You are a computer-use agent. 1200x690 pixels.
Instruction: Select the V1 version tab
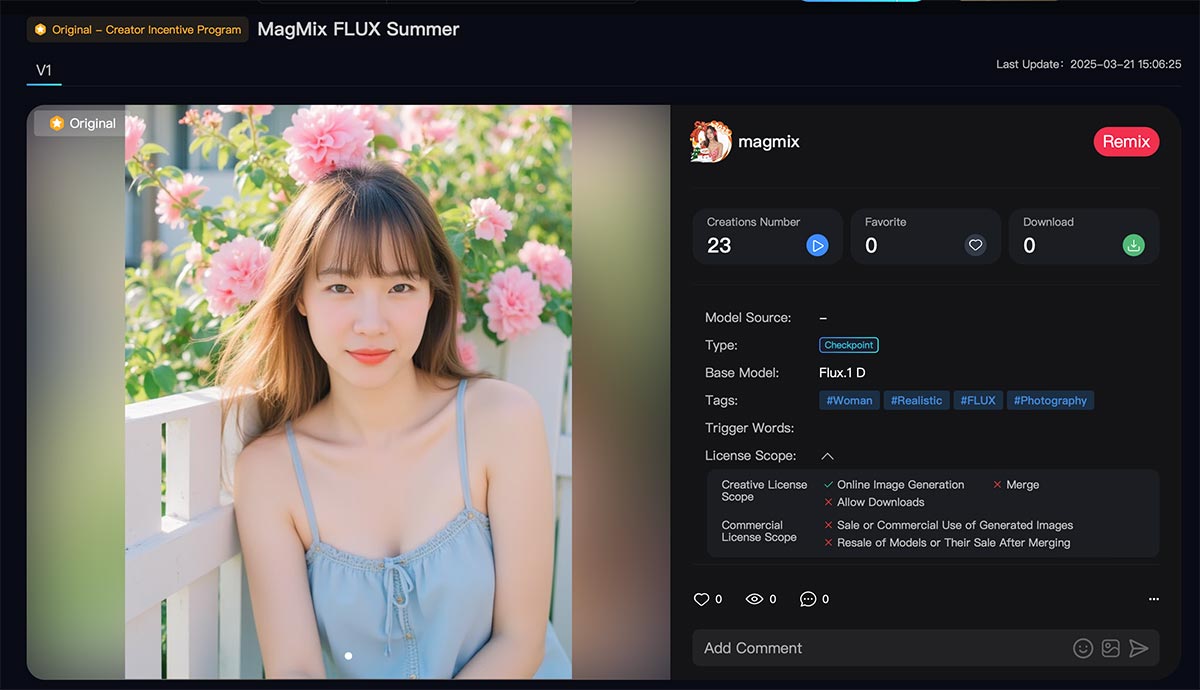pyautogui.click(x=43, y=70)
